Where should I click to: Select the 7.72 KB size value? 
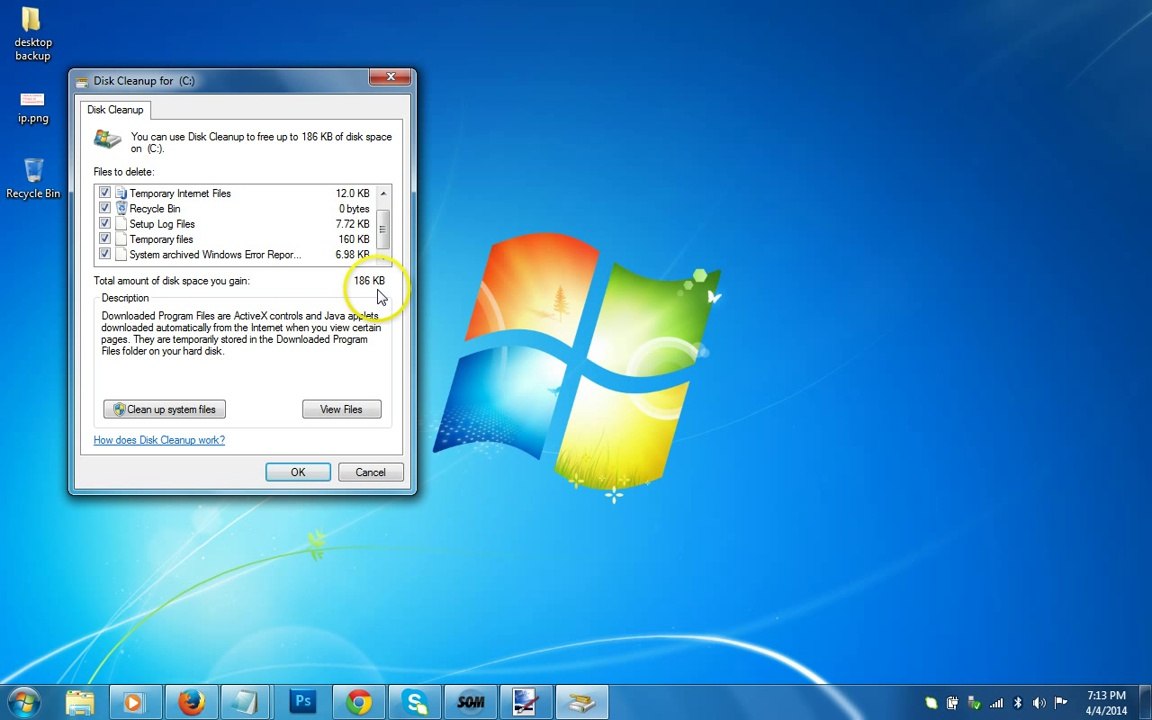[353, 224]
